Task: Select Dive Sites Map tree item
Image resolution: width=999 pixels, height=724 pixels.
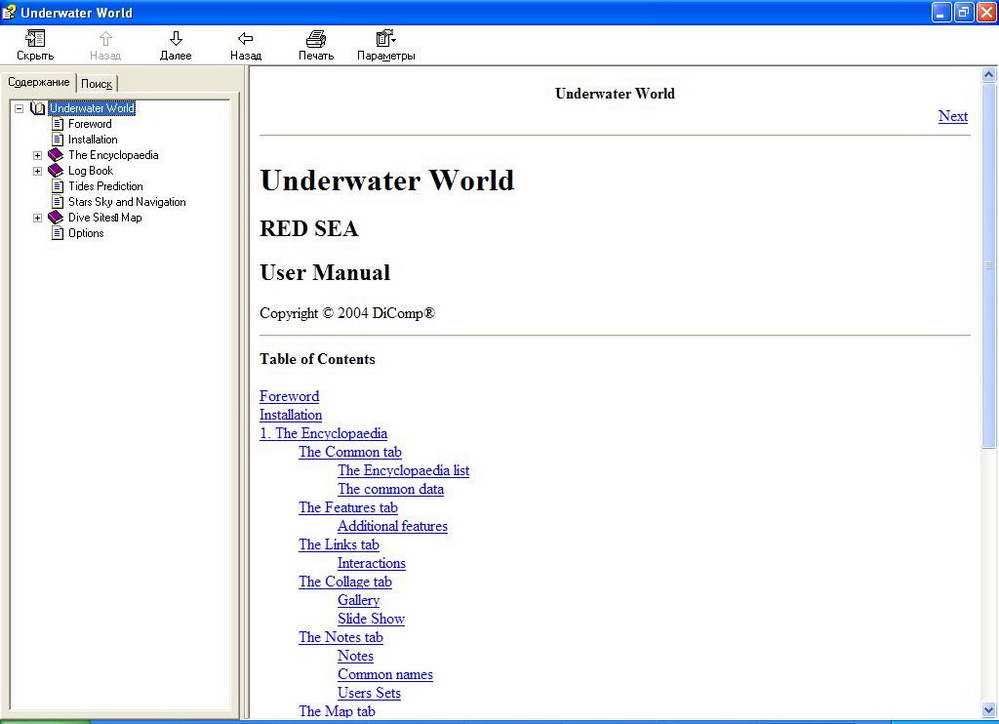Action: [x=105, y=217]
